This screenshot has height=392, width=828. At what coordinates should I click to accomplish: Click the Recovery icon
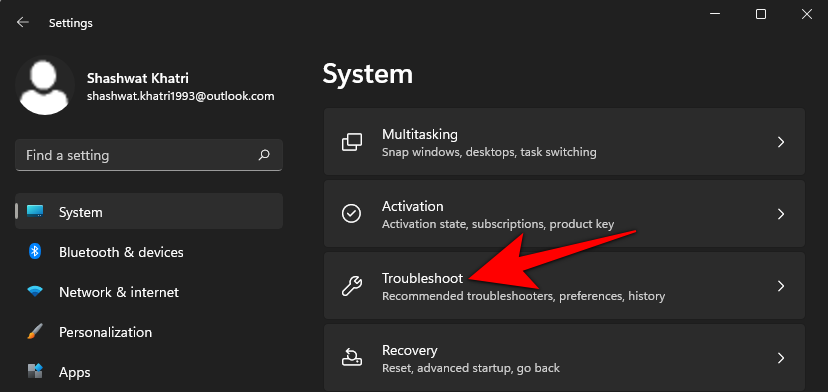click(352, 358)
